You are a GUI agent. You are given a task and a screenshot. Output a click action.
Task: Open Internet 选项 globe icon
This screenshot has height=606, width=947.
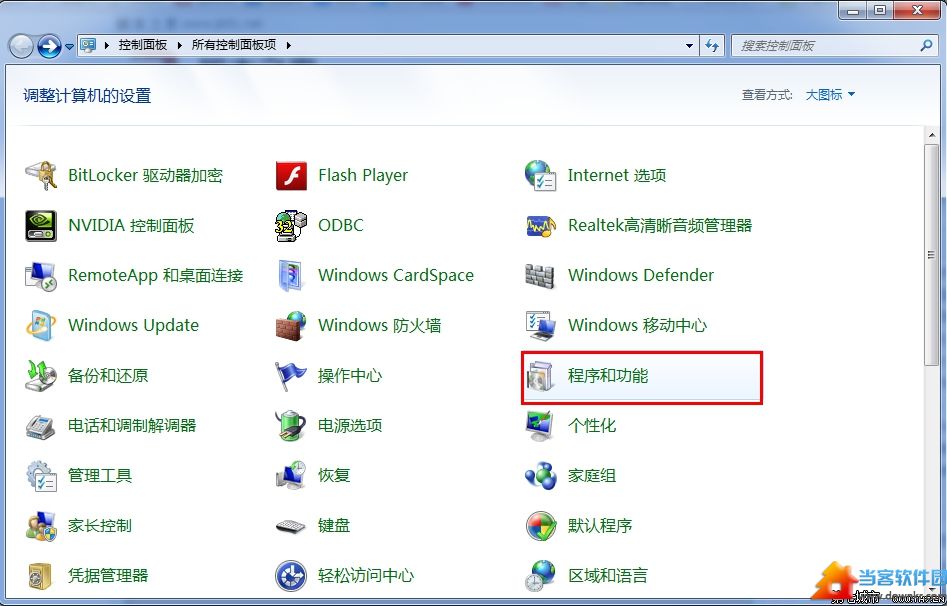tap(540, 176)
